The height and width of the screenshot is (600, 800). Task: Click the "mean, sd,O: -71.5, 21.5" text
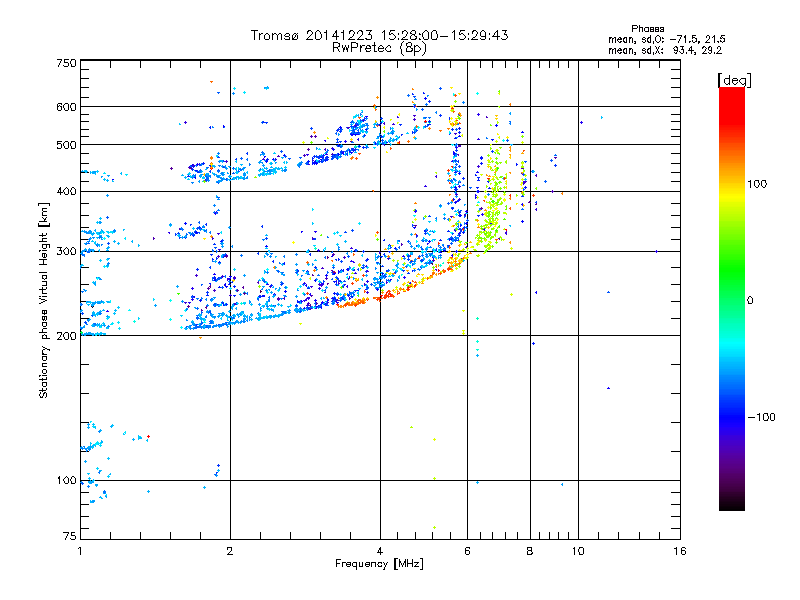pos(666,39)
